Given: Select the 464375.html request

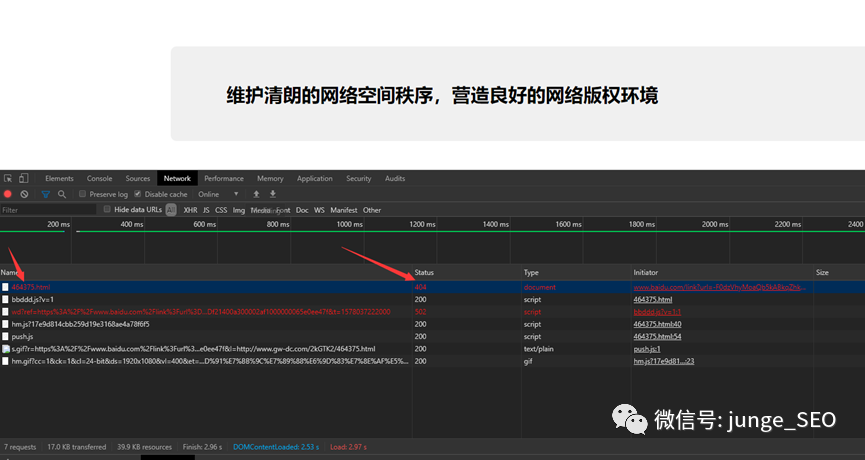Looking at the screenshot, I should coord(31,287).
